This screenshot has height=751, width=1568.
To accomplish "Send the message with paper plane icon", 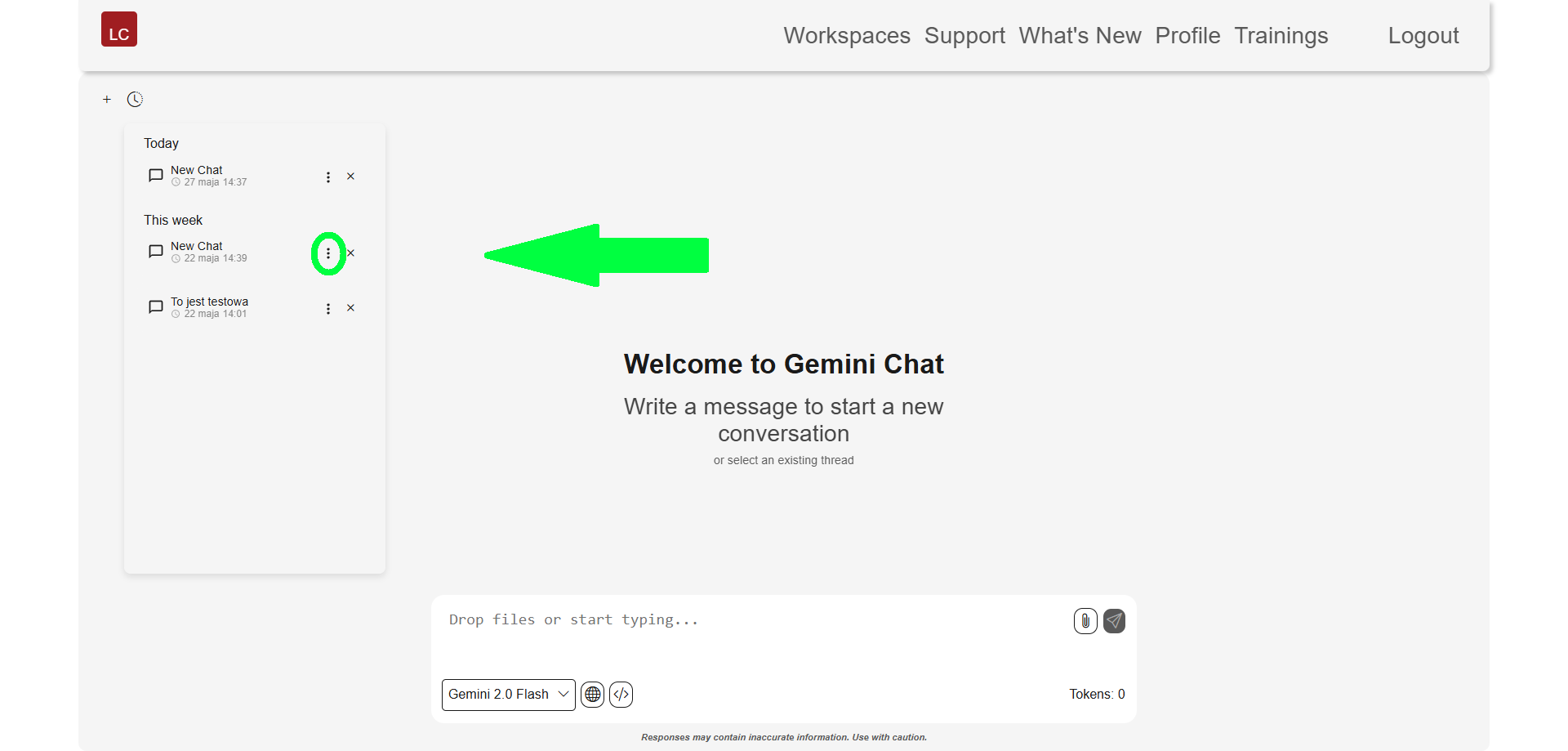I will pyautogui.click(x=1114, y=621).
